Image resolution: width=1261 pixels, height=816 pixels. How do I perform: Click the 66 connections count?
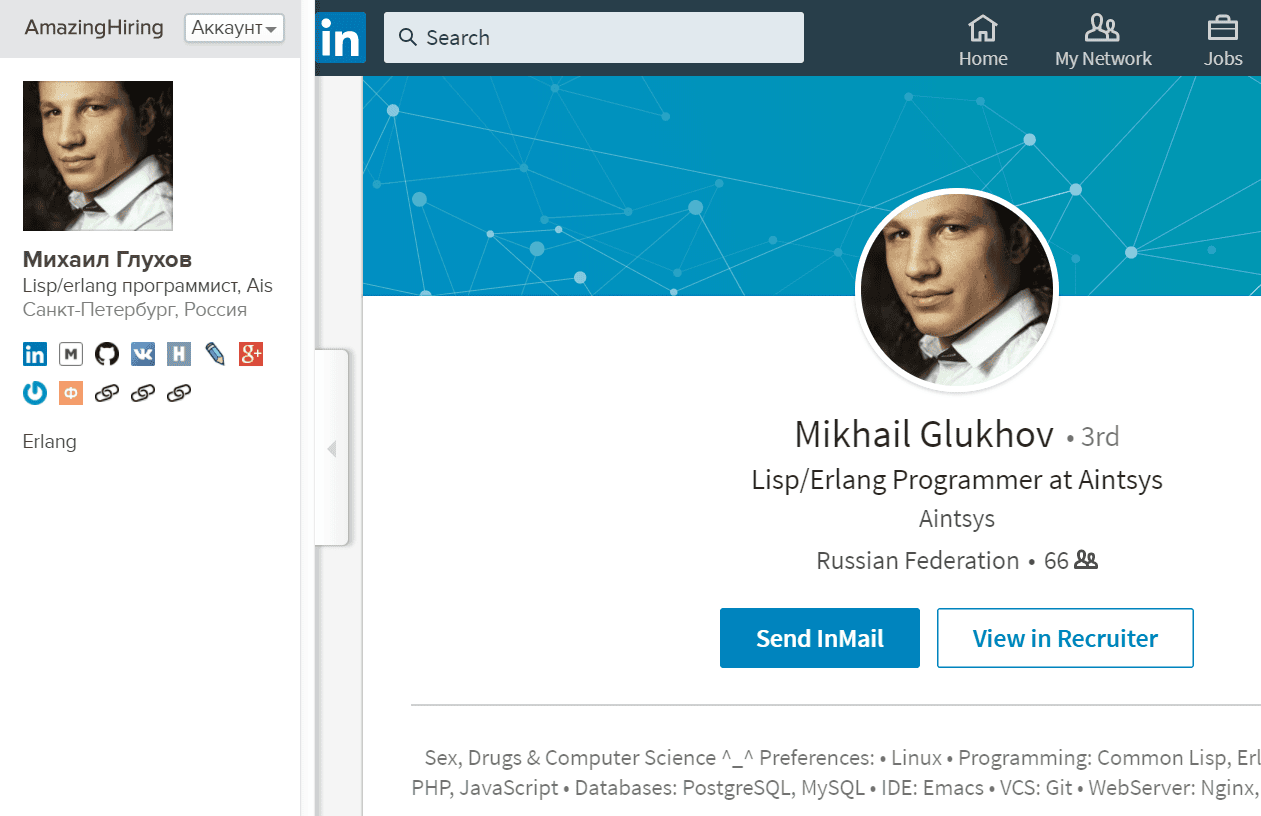point(1070,561)
